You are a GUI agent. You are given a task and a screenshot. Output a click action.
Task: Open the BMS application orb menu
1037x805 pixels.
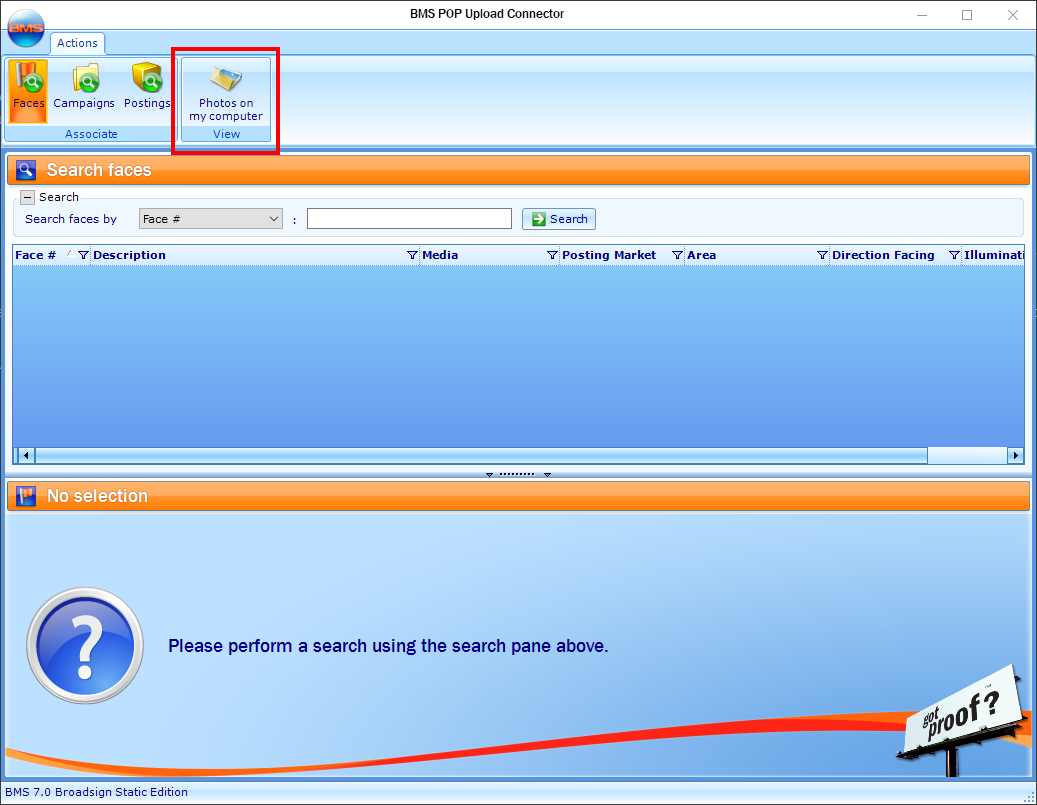tap(26, 28)
